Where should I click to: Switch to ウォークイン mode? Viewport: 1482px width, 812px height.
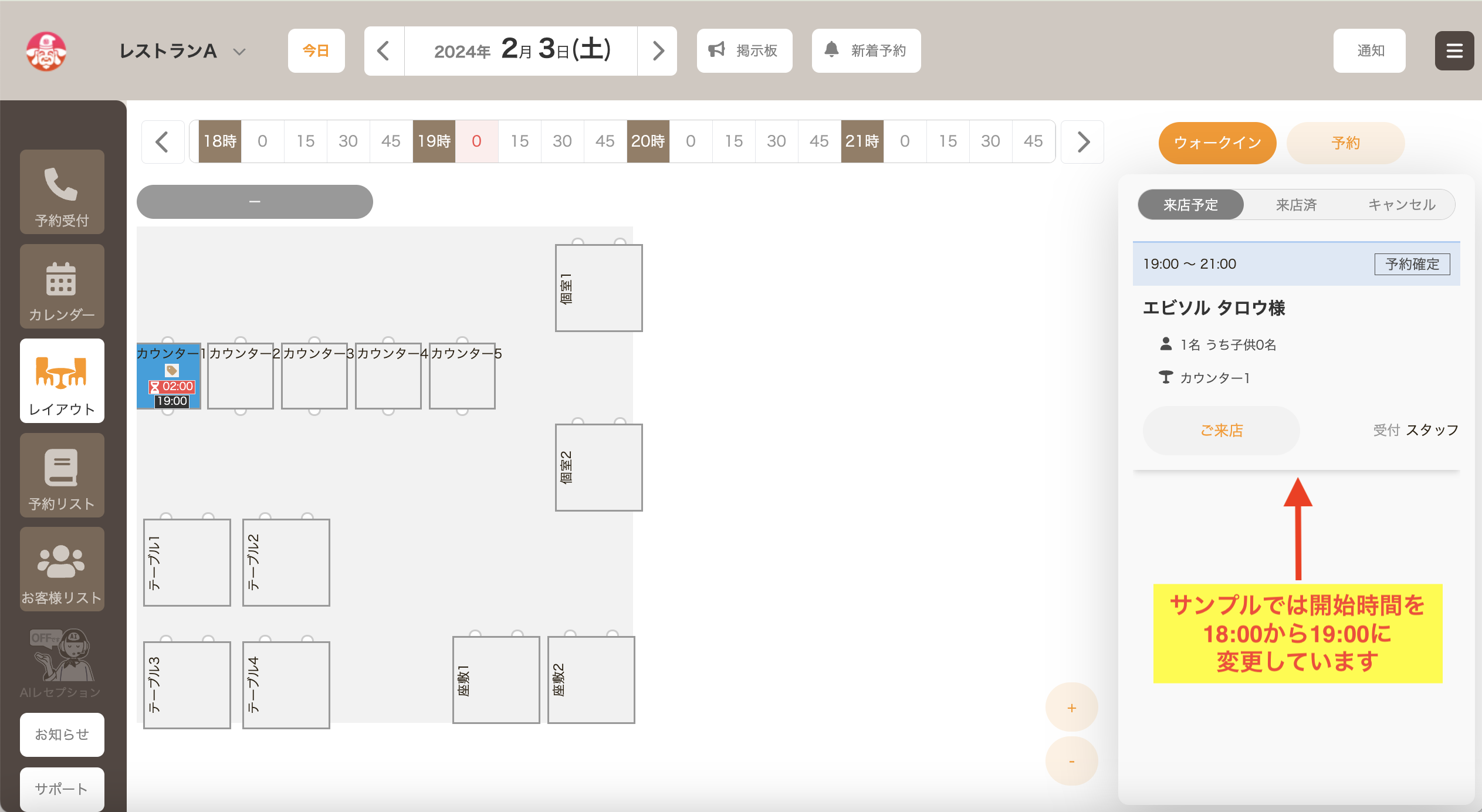point(1217,143)
